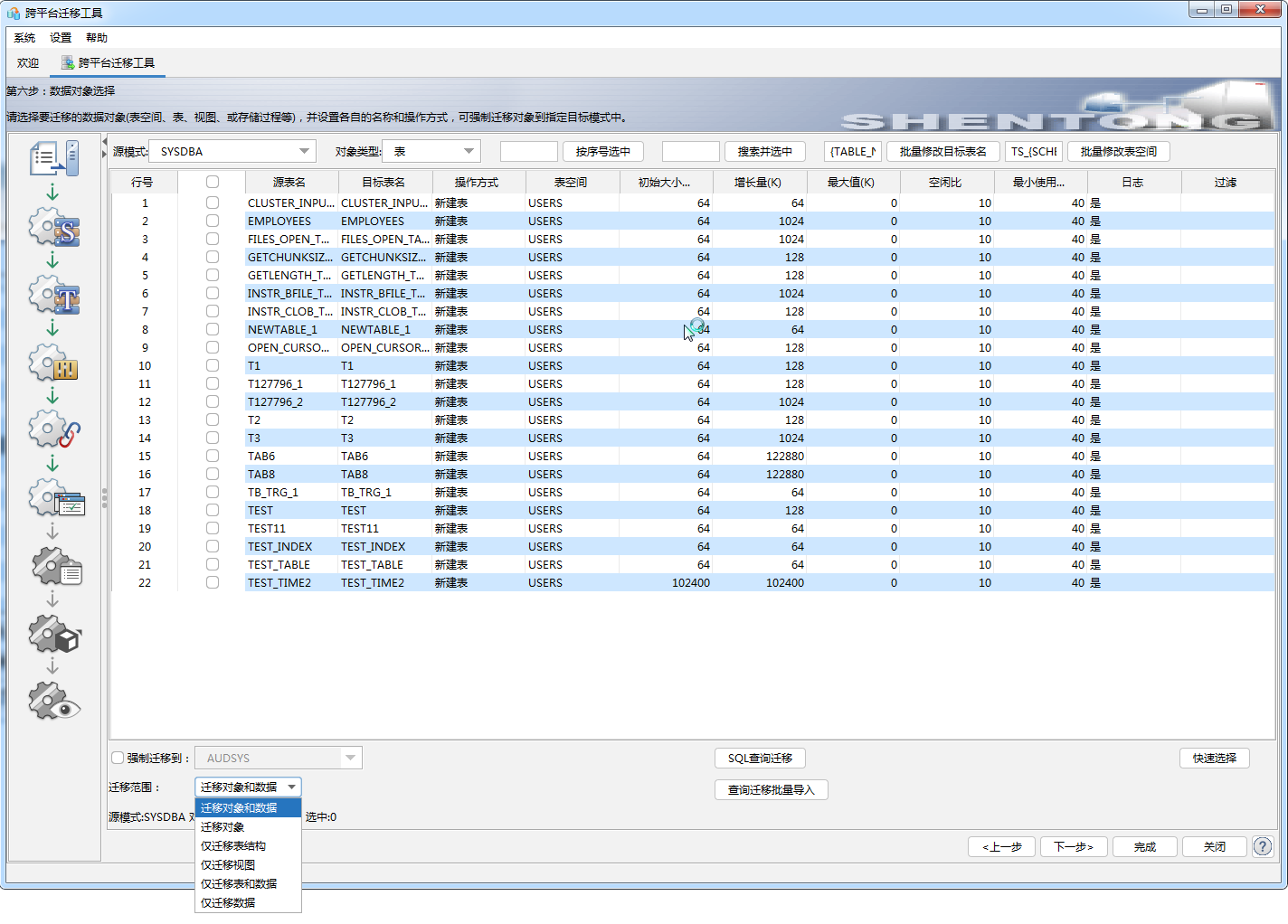
Task: Open the first step document-to-server icon
Action: [x=54, y=158]
